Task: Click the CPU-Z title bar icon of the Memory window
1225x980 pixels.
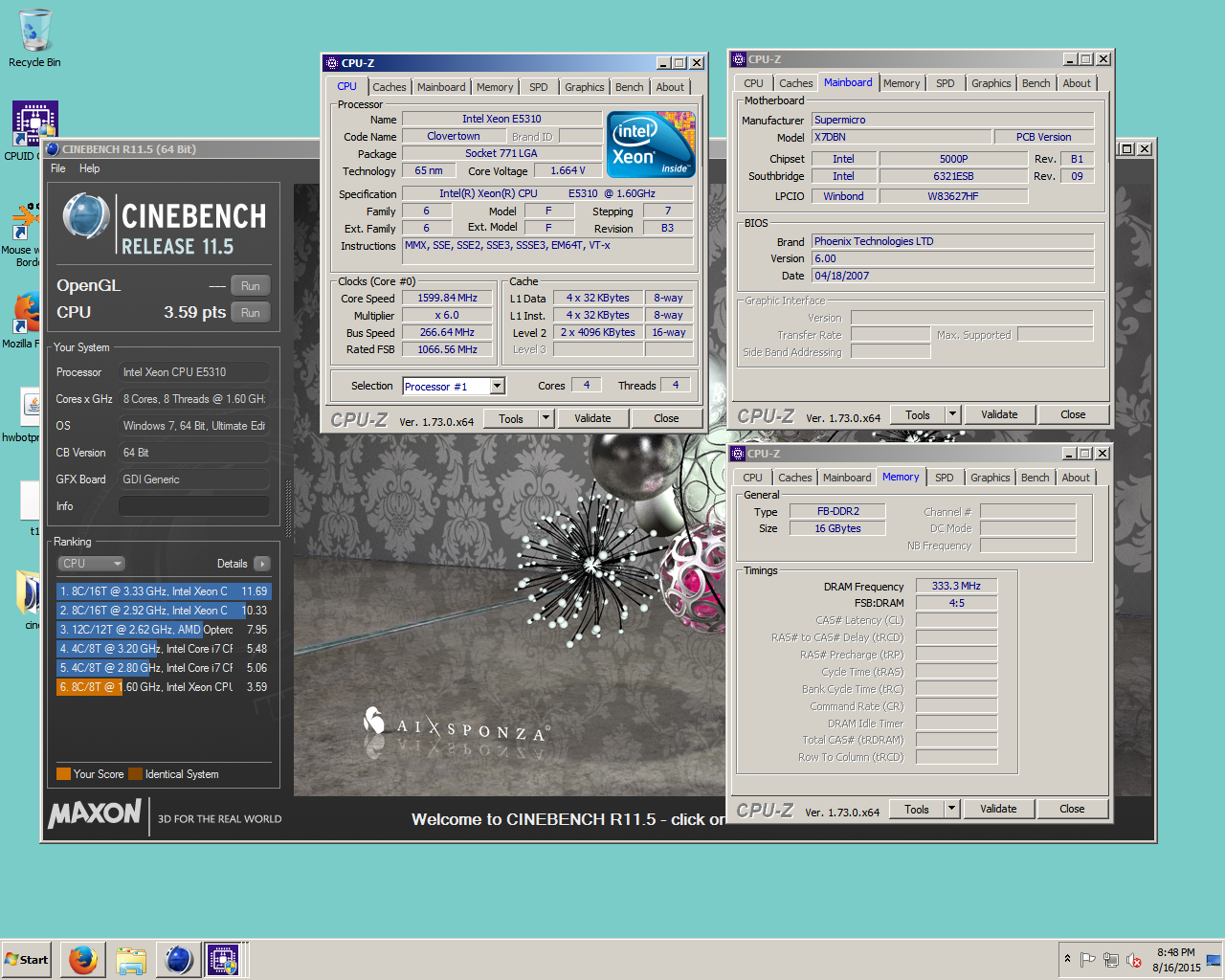Action: click(738, 454)
